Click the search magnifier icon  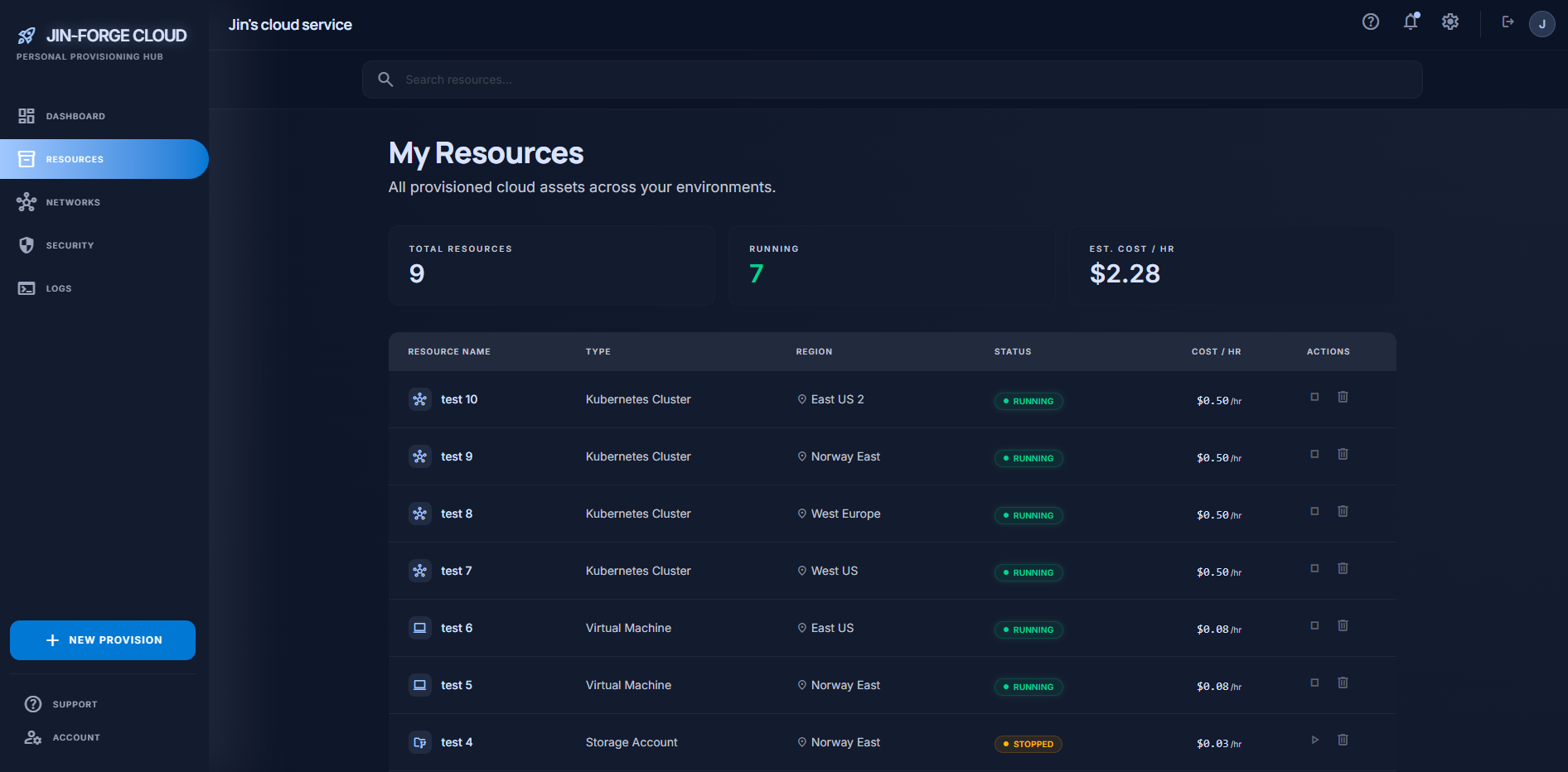pos(385,80)
